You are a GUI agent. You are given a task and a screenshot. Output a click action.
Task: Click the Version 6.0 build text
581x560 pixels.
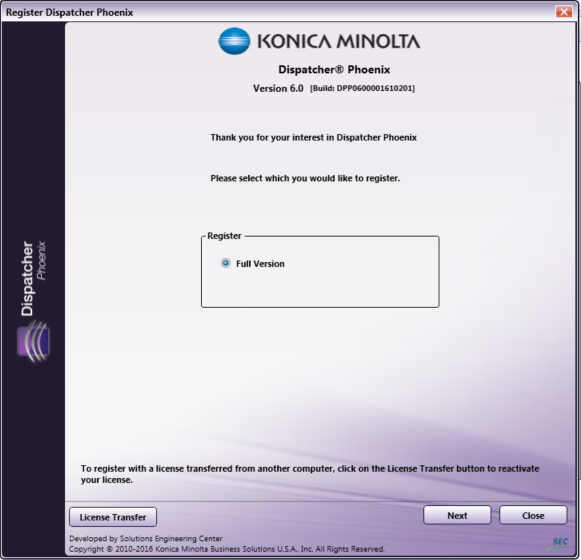[x=334, y=88]
